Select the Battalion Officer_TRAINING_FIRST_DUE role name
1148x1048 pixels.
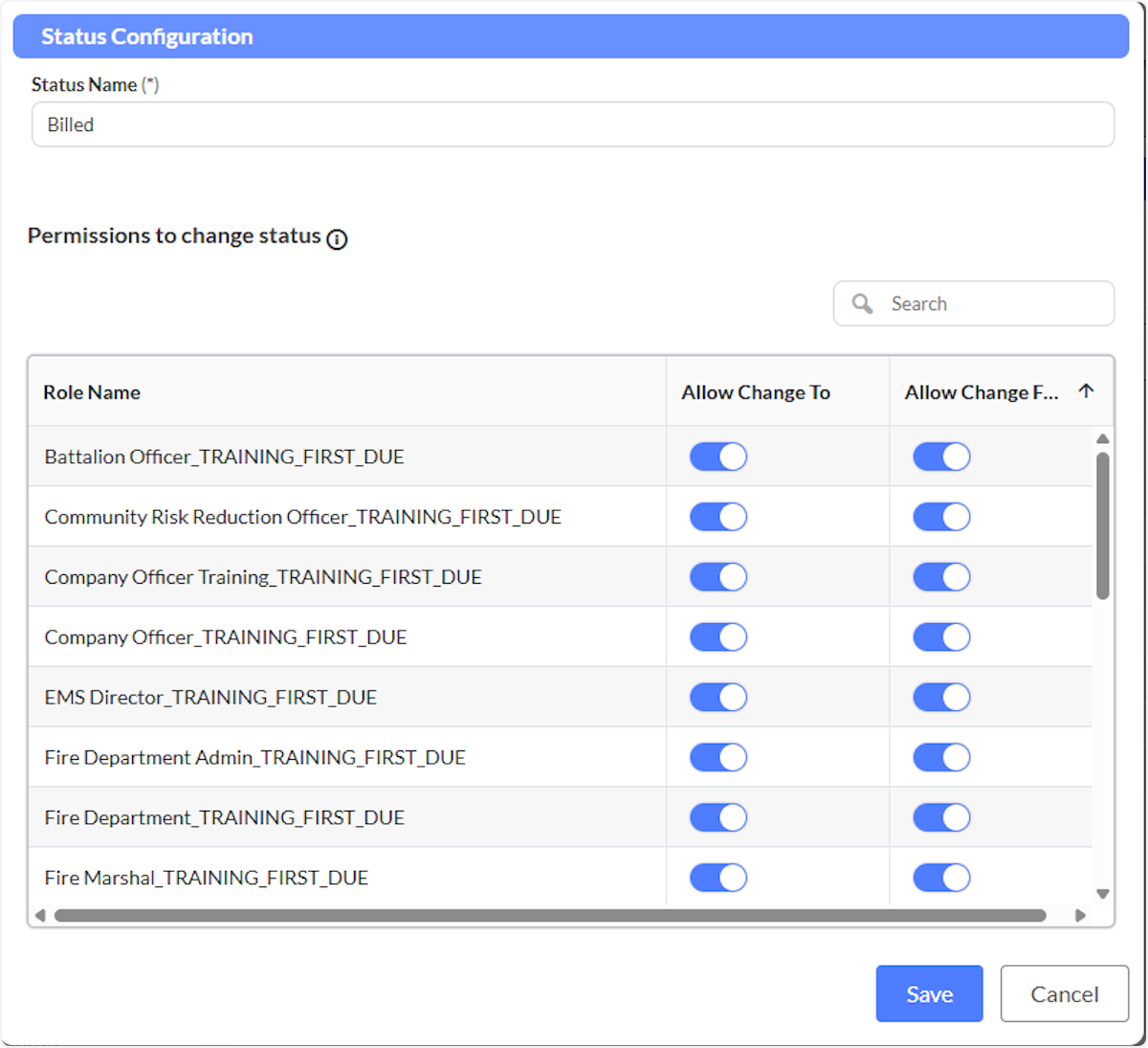224,457
